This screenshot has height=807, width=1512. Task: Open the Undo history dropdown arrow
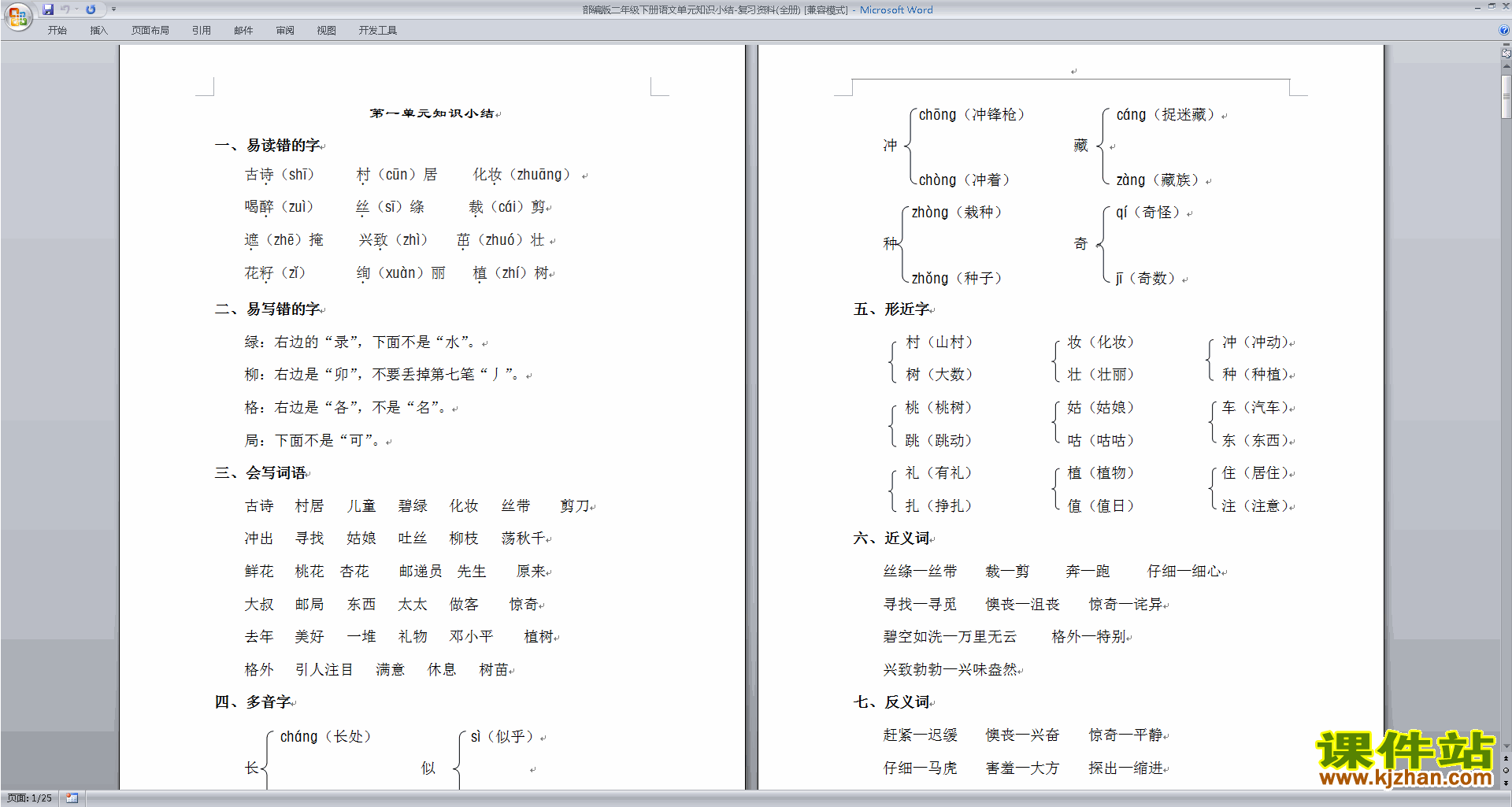coord(77,9)
